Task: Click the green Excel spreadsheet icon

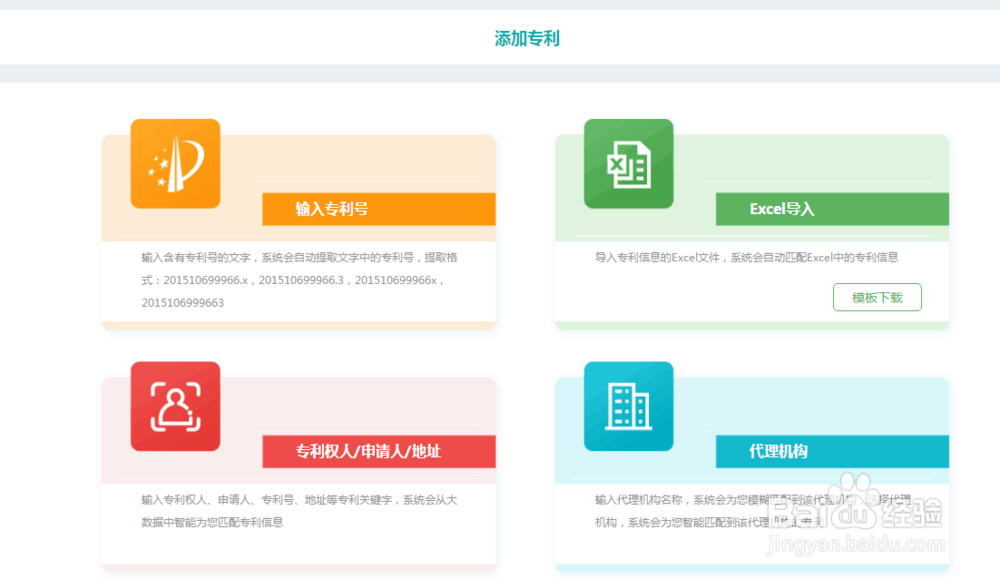Action: tap(628, 164)
